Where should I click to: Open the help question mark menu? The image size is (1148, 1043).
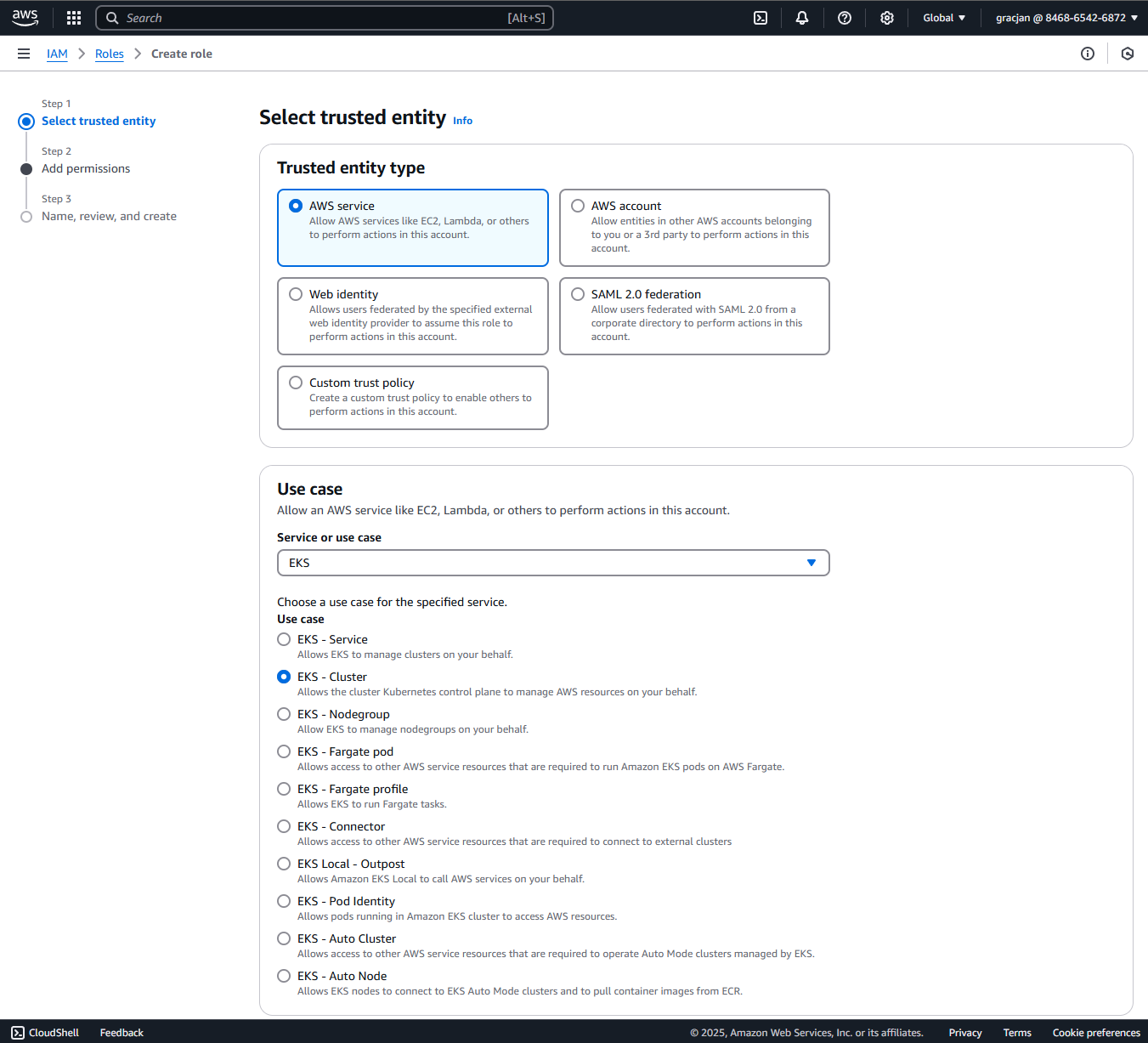click(845, 18)
